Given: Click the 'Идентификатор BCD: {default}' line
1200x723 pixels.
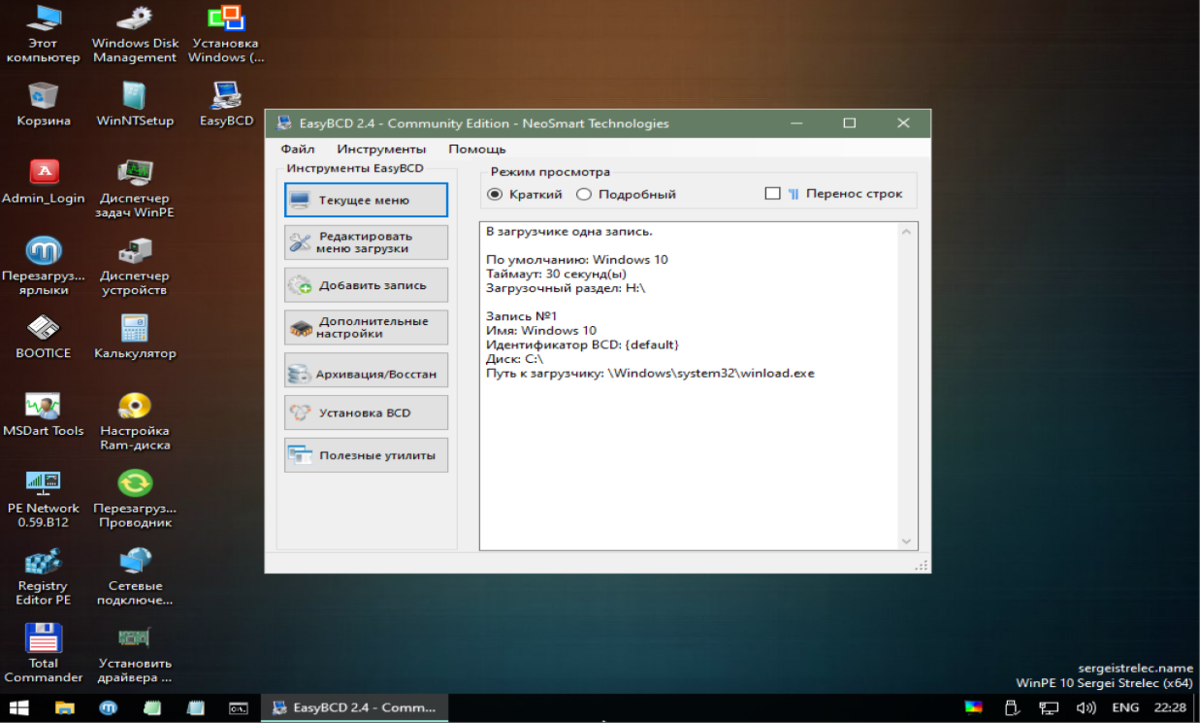Looking at the screenshot, I should (x=582, y=344).
